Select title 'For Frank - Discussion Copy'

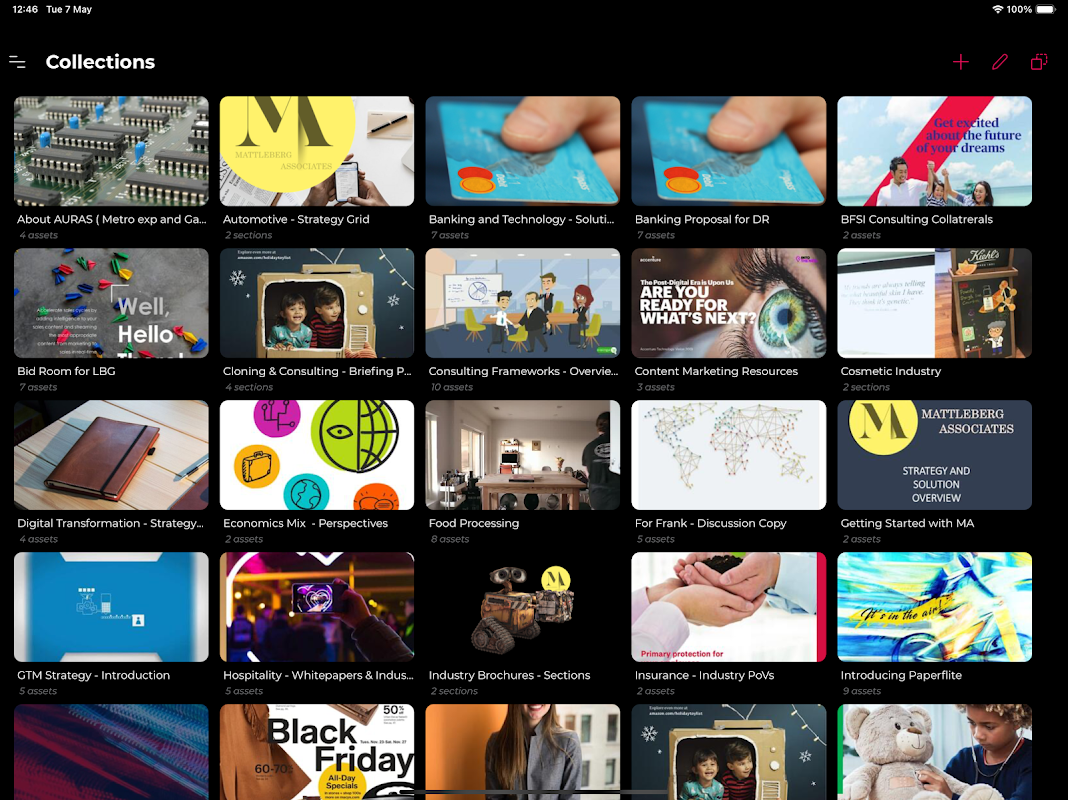pos(710,523)
